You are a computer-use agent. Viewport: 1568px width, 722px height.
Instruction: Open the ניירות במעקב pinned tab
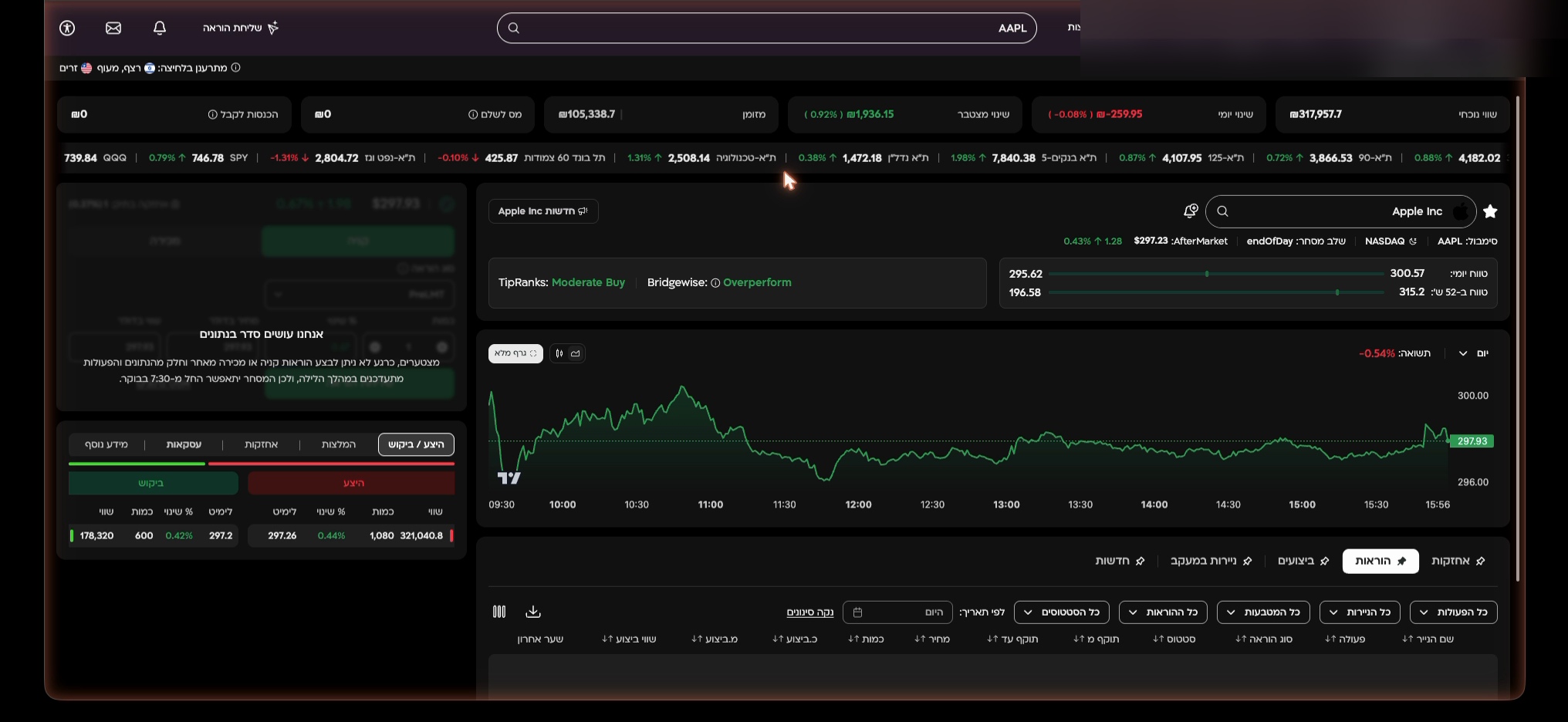pos(1211,561)
